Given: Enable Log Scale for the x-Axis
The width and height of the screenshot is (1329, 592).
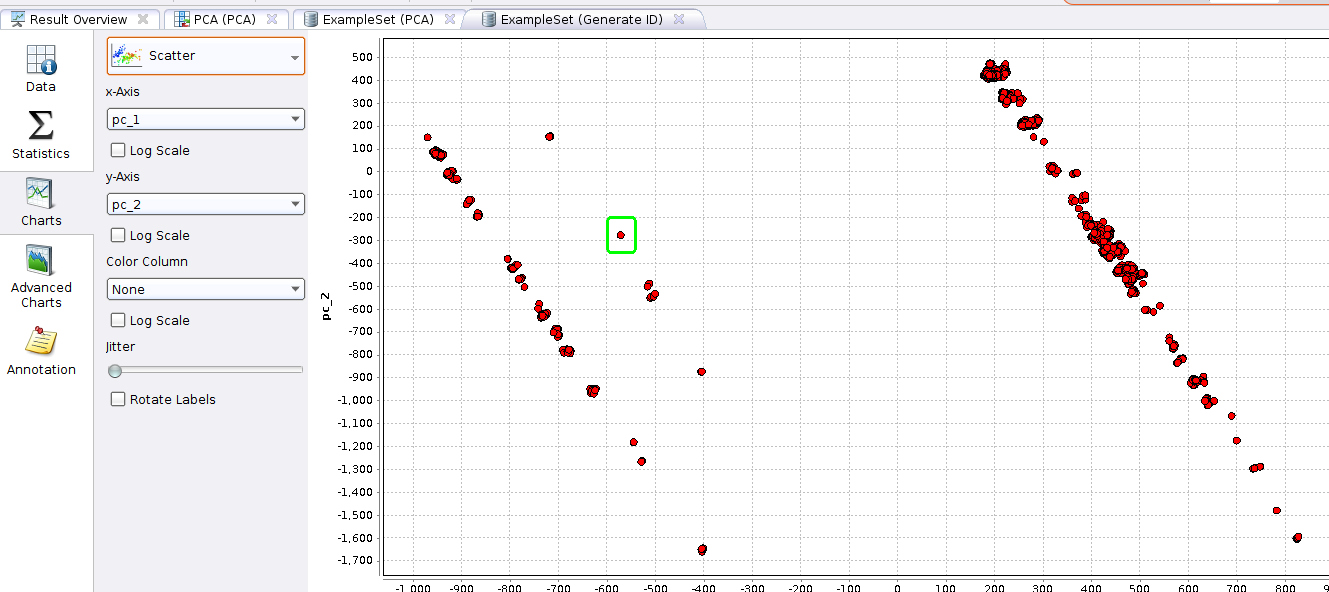Looking at the screenshot, I should click(x=116, y=150).
